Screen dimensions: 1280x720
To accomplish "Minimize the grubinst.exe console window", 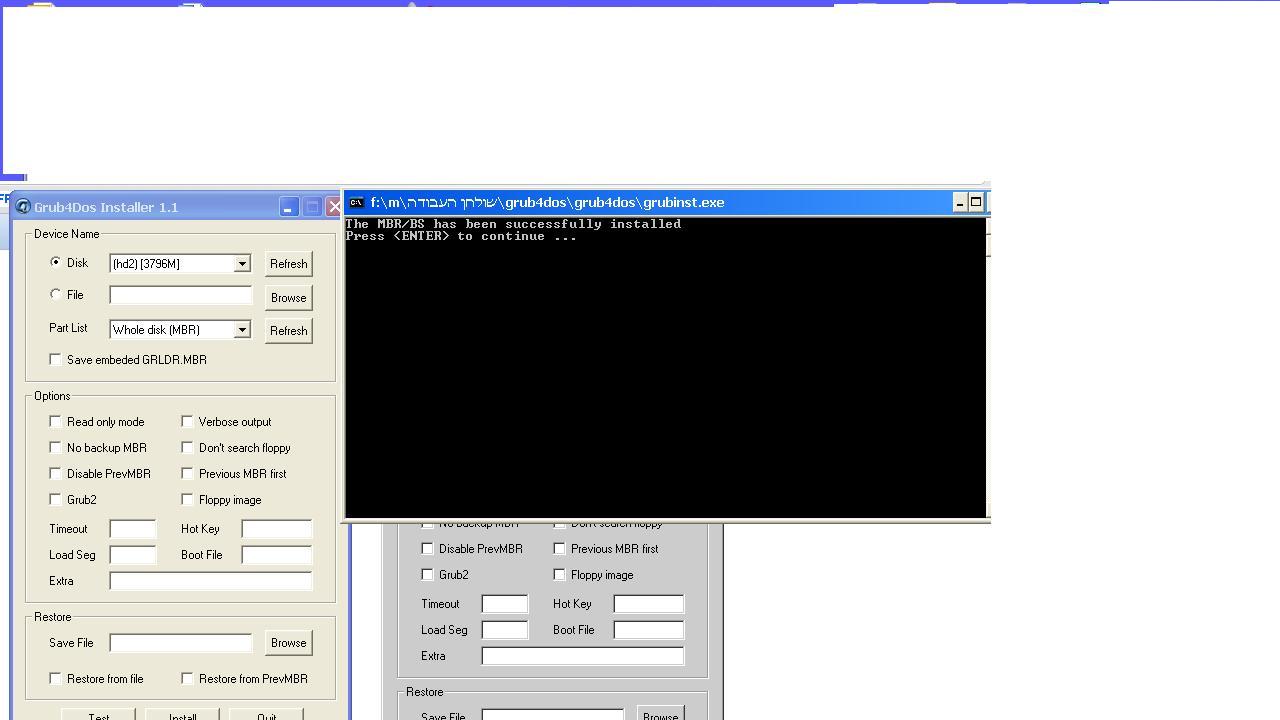I will click(960, 203).
